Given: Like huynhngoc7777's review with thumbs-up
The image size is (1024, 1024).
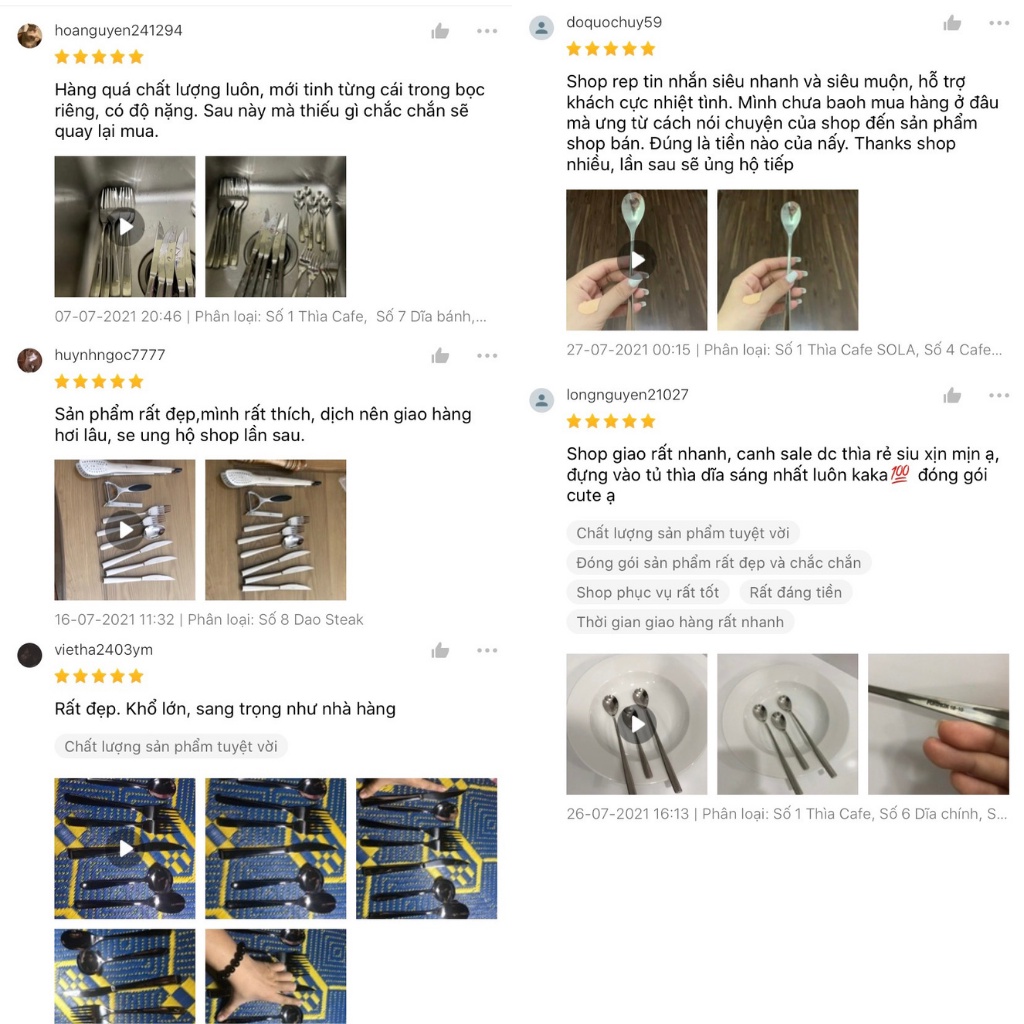Looking at the screenshot, I should pyautogui.click(x=440, y=355).
